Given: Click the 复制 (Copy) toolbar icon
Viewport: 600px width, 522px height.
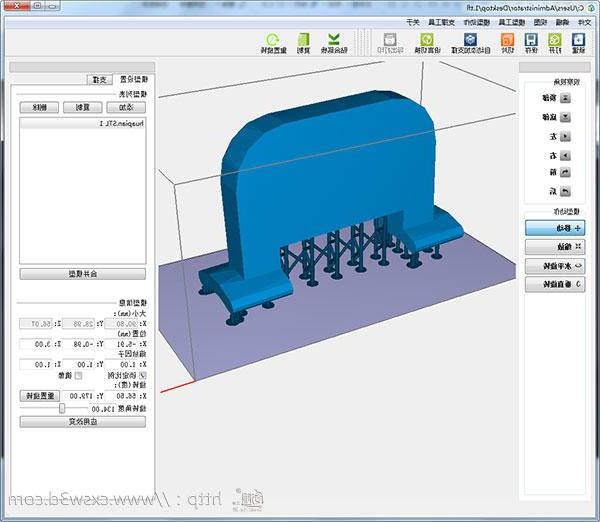Looking at the screenshot, I should point(303,41).
